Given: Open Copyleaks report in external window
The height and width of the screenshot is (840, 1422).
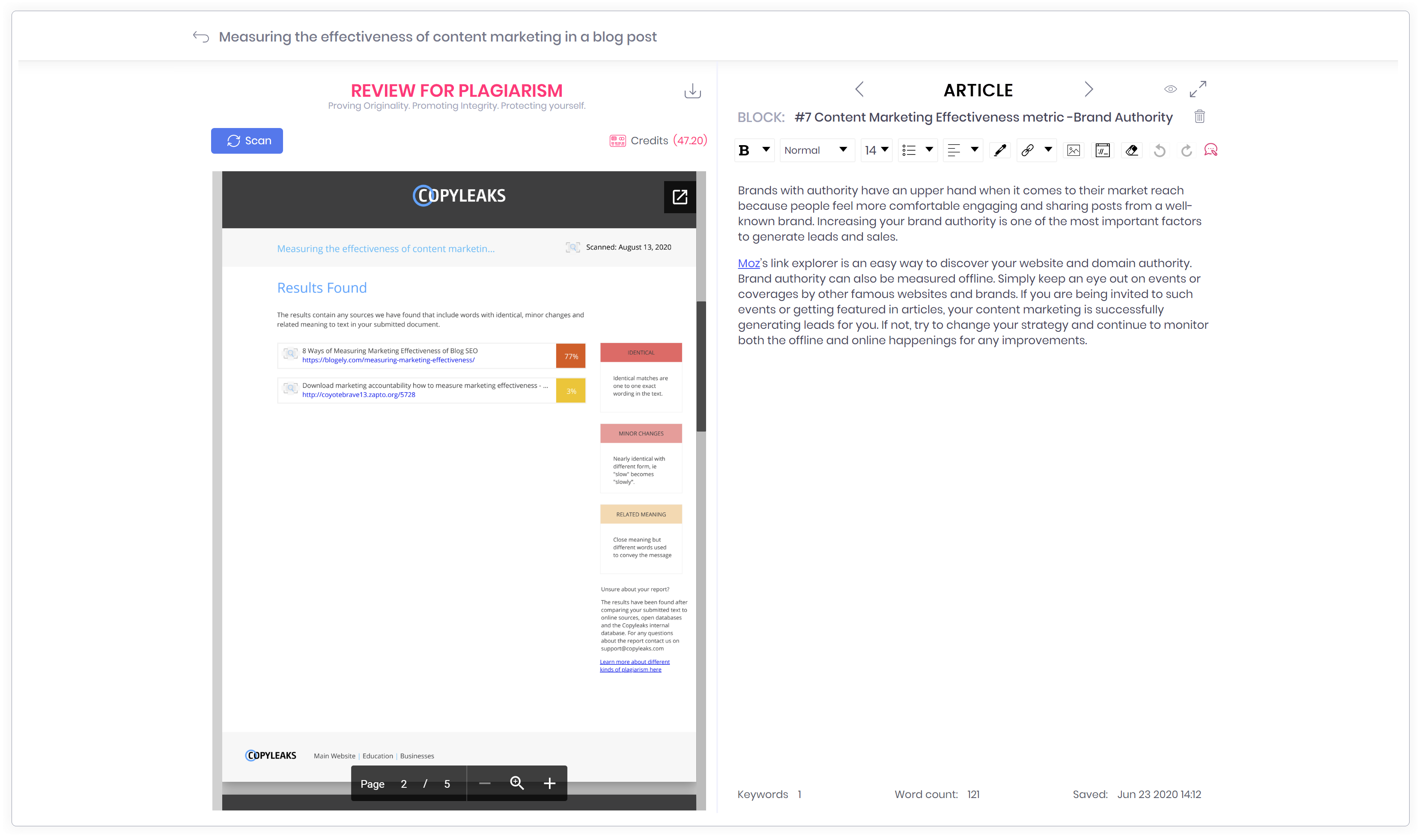Looking at the screenshot, I should [x=679, y=197].
